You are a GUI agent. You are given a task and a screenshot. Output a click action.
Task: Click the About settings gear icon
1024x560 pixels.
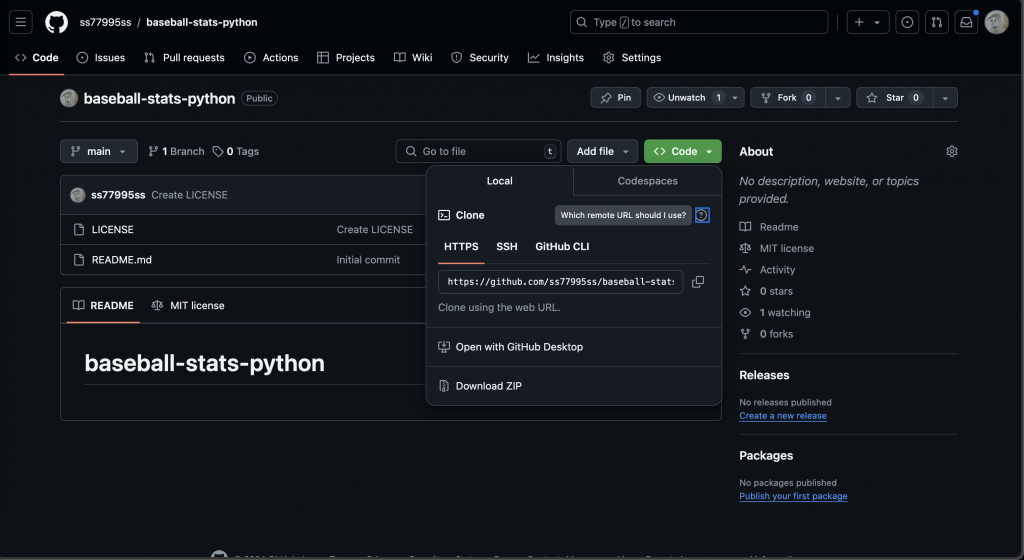pyautogui.click(x=951, y=151)
